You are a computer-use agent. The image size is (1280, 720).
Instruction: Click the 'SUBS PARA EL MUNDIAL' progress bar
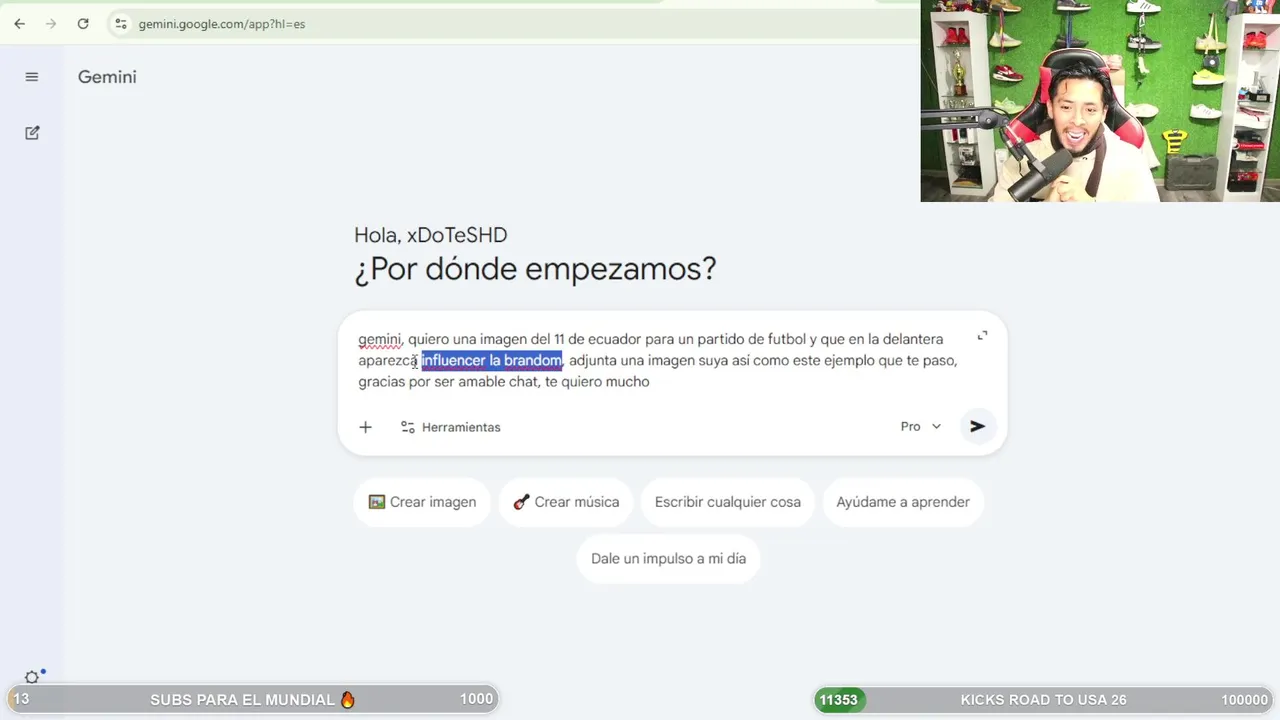coord(253,699)
